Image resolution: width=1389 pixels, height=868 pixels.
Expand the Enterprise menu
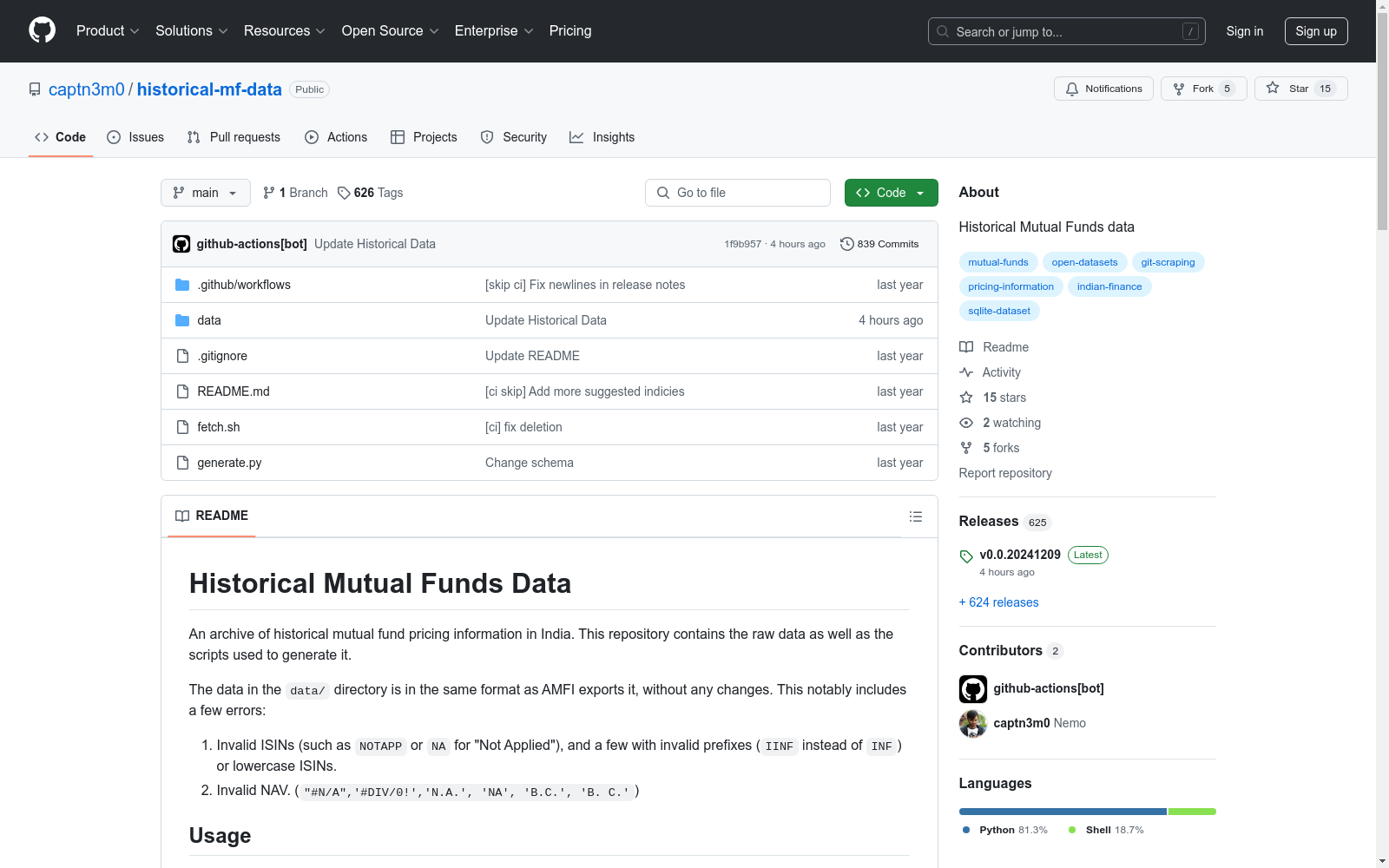[494, 31]
